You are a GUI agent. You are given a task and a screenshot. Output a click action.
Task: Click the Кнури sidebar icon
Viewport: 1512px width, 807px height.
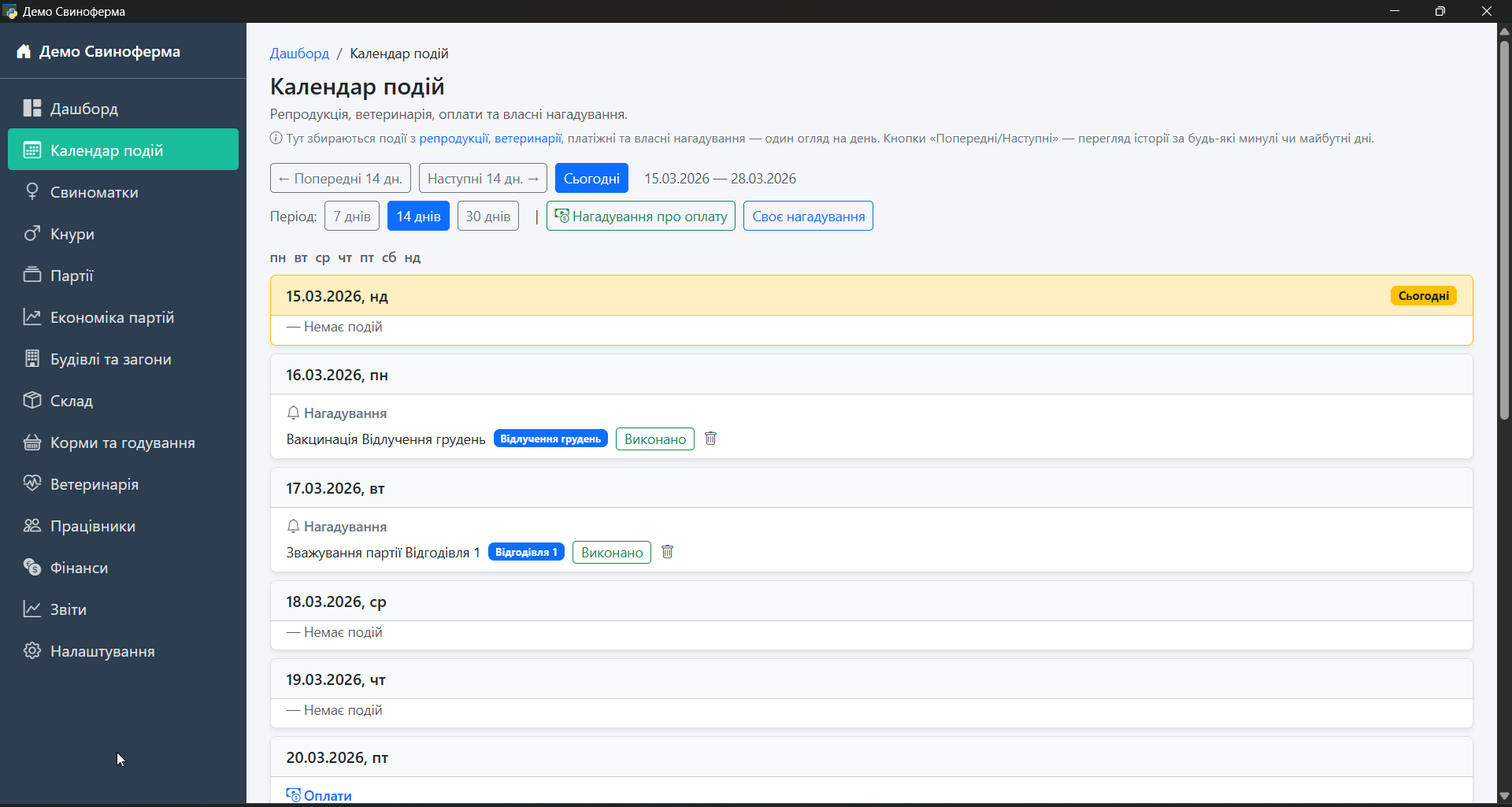click(31, 234)
